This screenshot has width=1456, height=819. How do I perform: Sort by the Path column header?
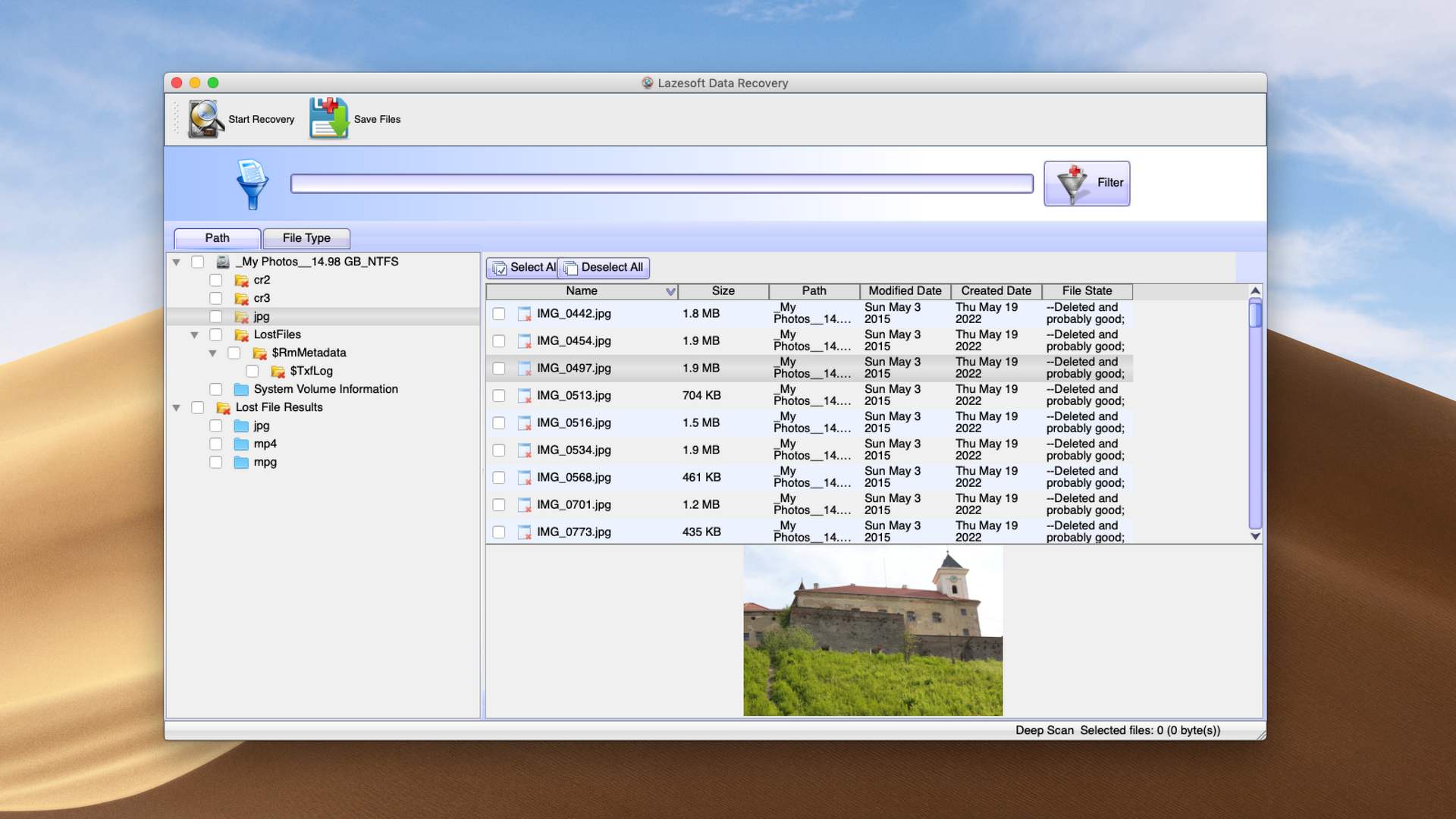pyautogui.click(x=814, y=291)
